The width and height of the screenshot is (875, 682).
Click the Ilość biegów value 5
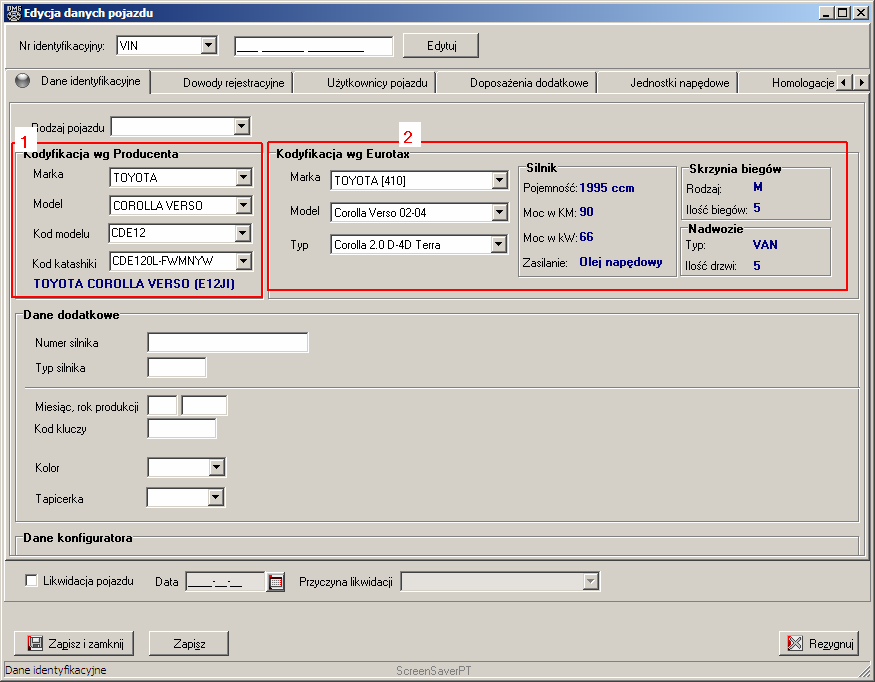757,208
